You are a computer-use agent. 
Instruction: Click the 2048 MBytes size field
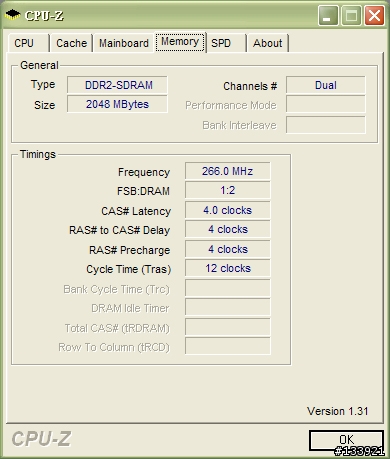coord(117,104)
